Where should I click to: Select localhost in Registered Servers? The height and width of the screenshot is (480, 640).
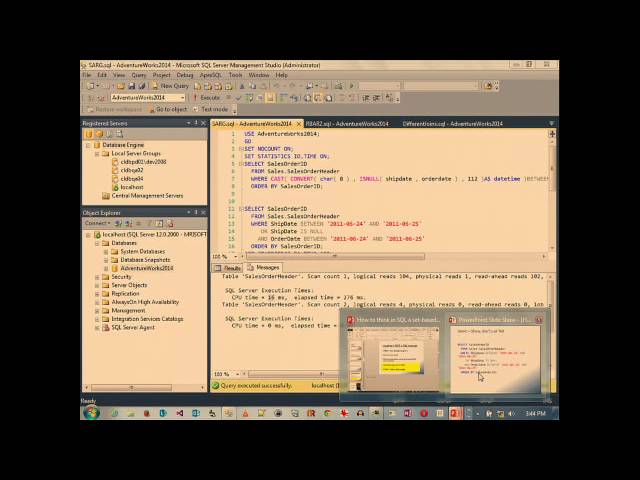tap(132, 187)
